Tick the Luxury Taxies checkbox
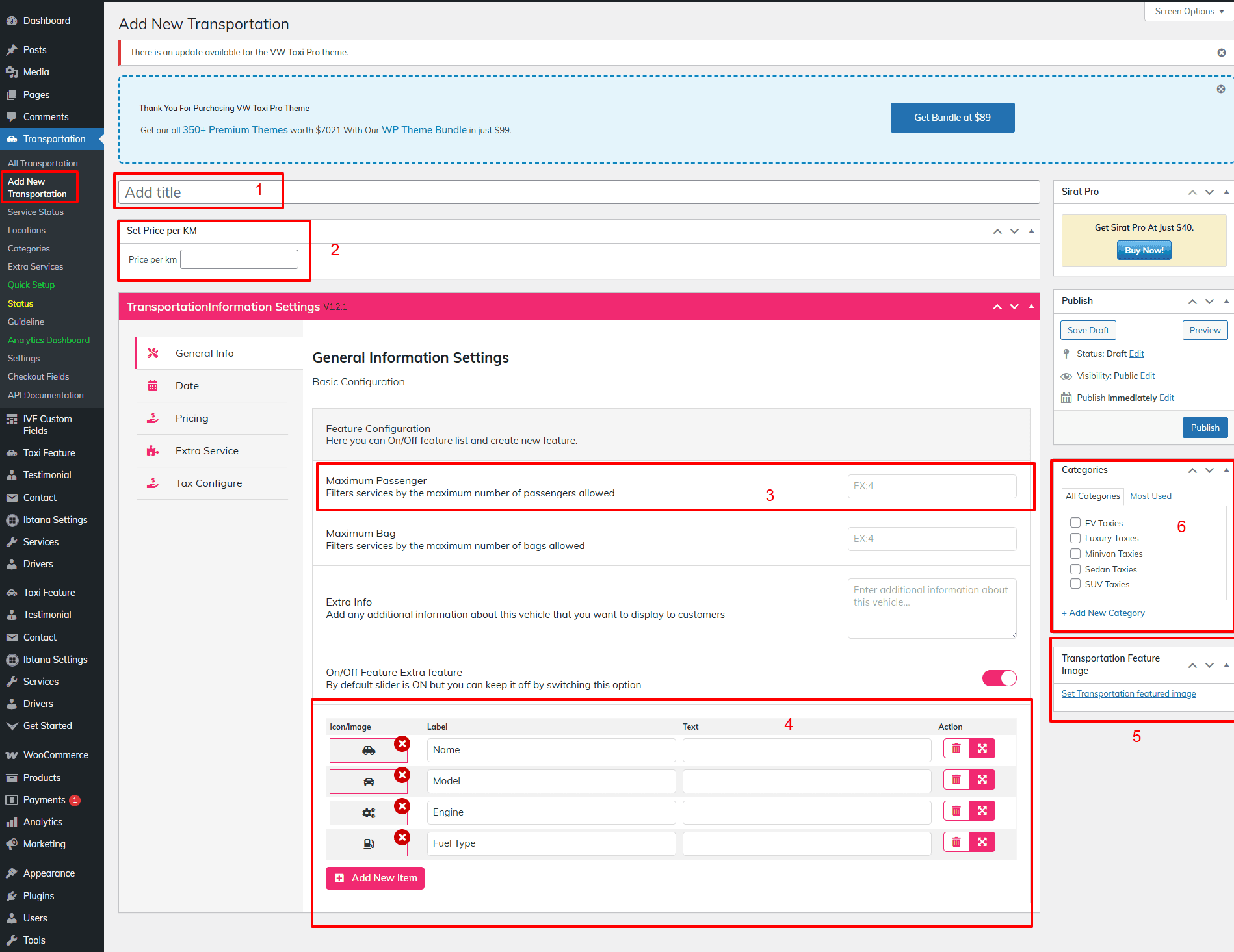The image size is (1234, 952). click(1075, 538)
